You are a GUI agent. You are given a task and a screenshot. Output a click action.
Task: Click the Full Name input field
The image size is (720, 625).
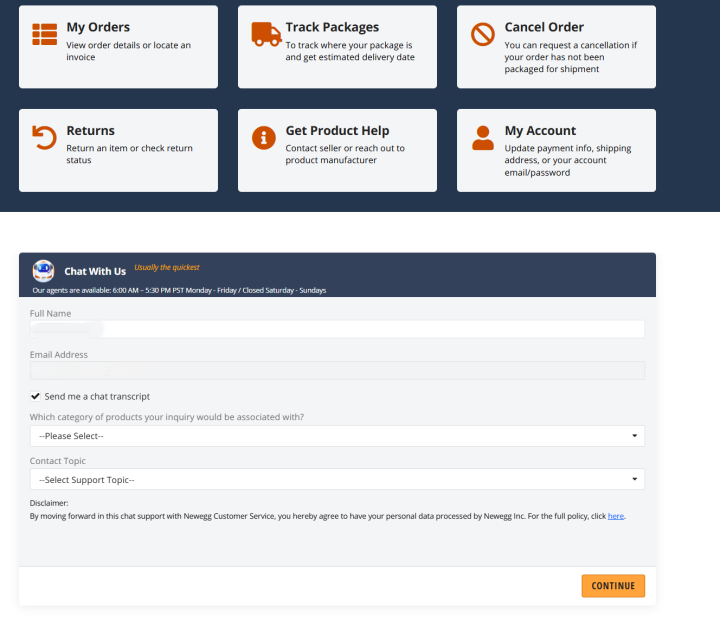click(x=337, y=329)
